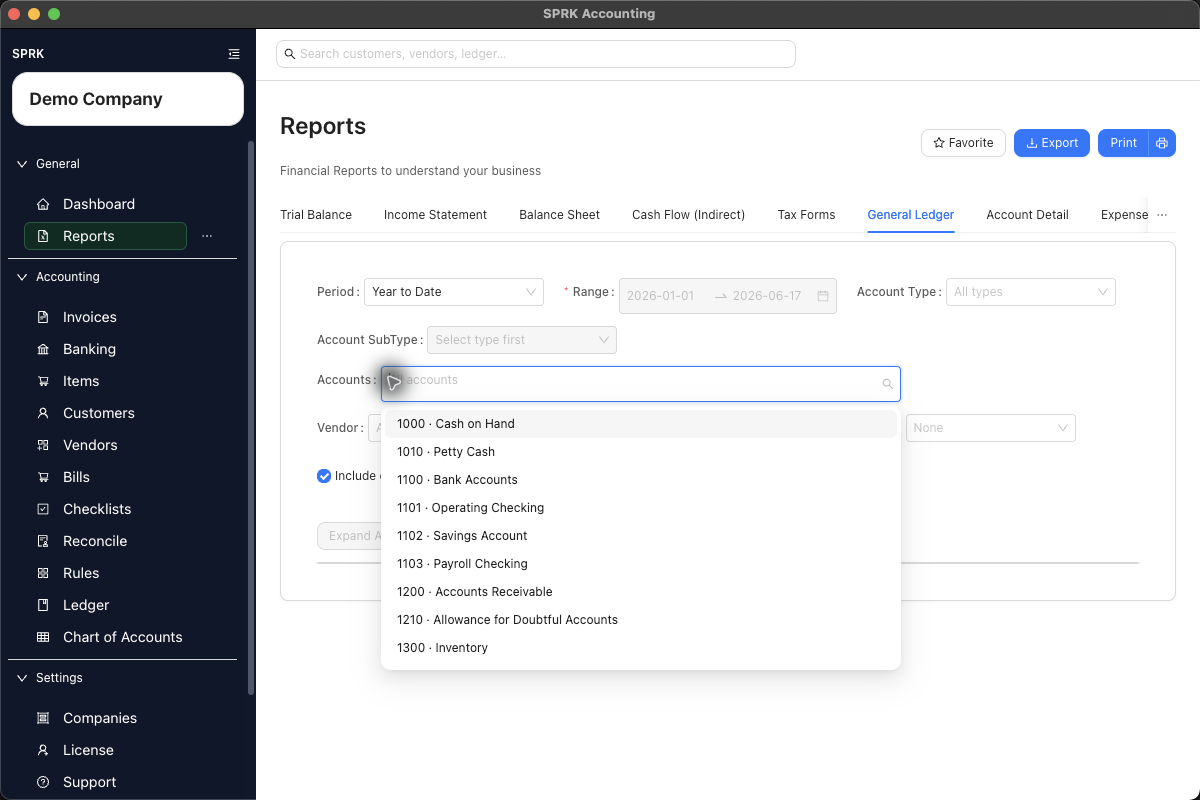The width and height of the screenshot is (1200, 800).
Task: Select 1000 · Cash on Hand
Action: pos(641,424)
